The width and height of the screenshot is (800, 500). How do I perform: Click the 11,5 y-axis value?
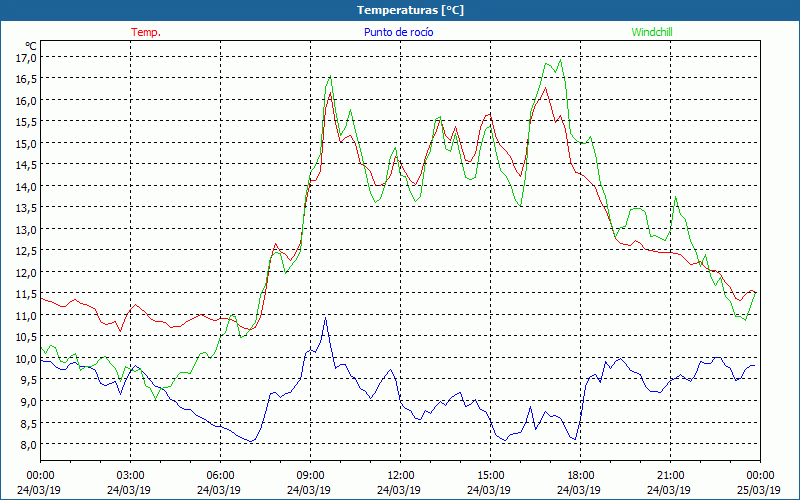pos(26,294)
